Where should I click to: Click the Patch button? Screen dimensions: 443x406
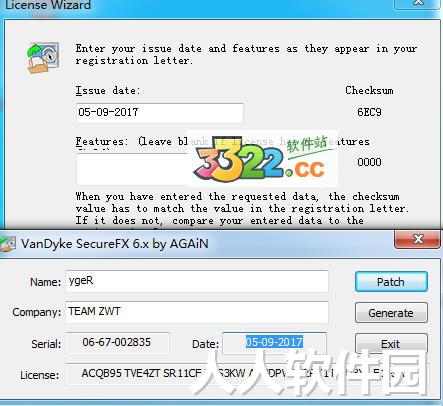(x=391, y=282)
